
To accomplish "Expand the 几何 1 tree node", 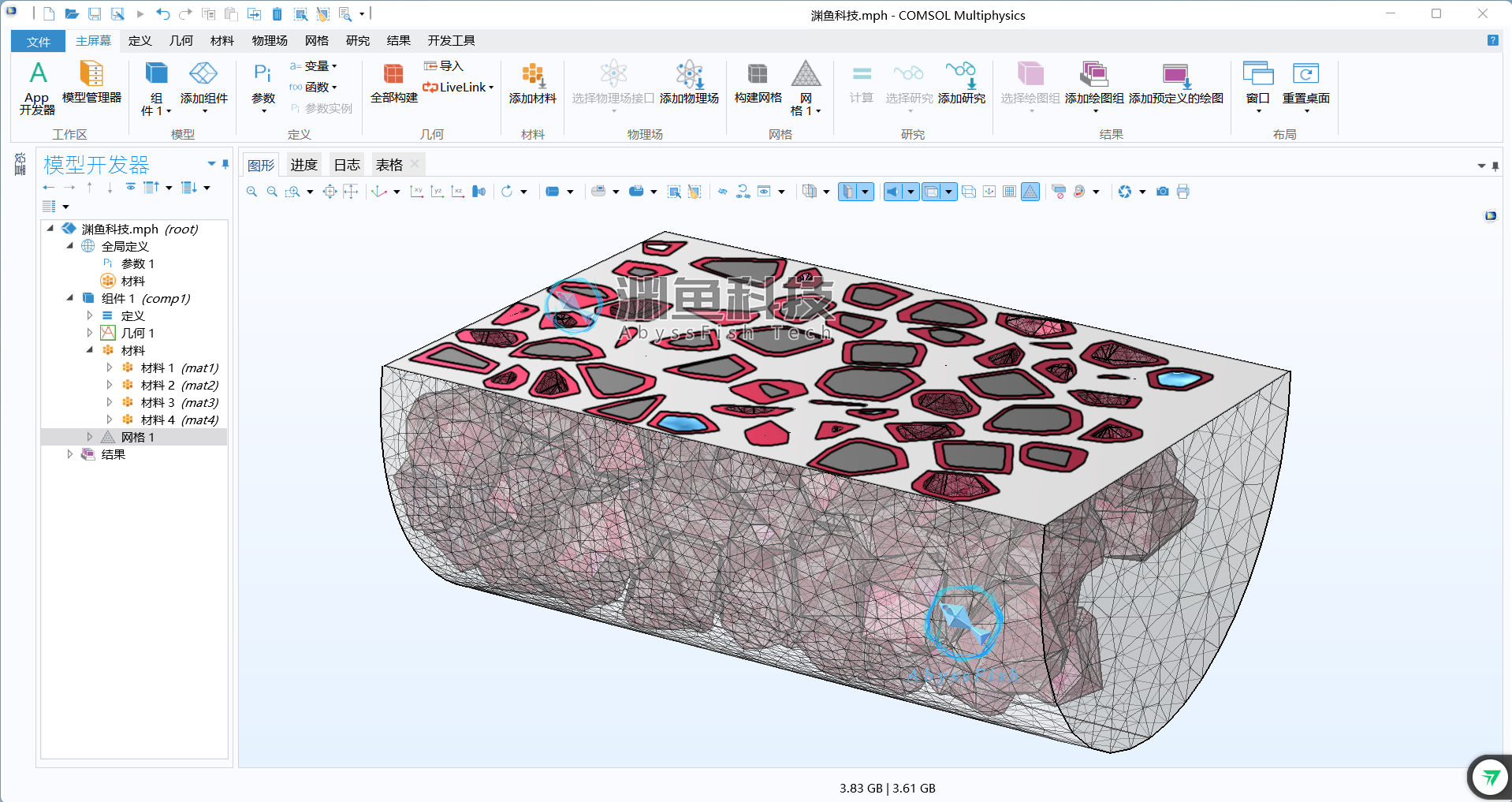I will click(90, 333).
